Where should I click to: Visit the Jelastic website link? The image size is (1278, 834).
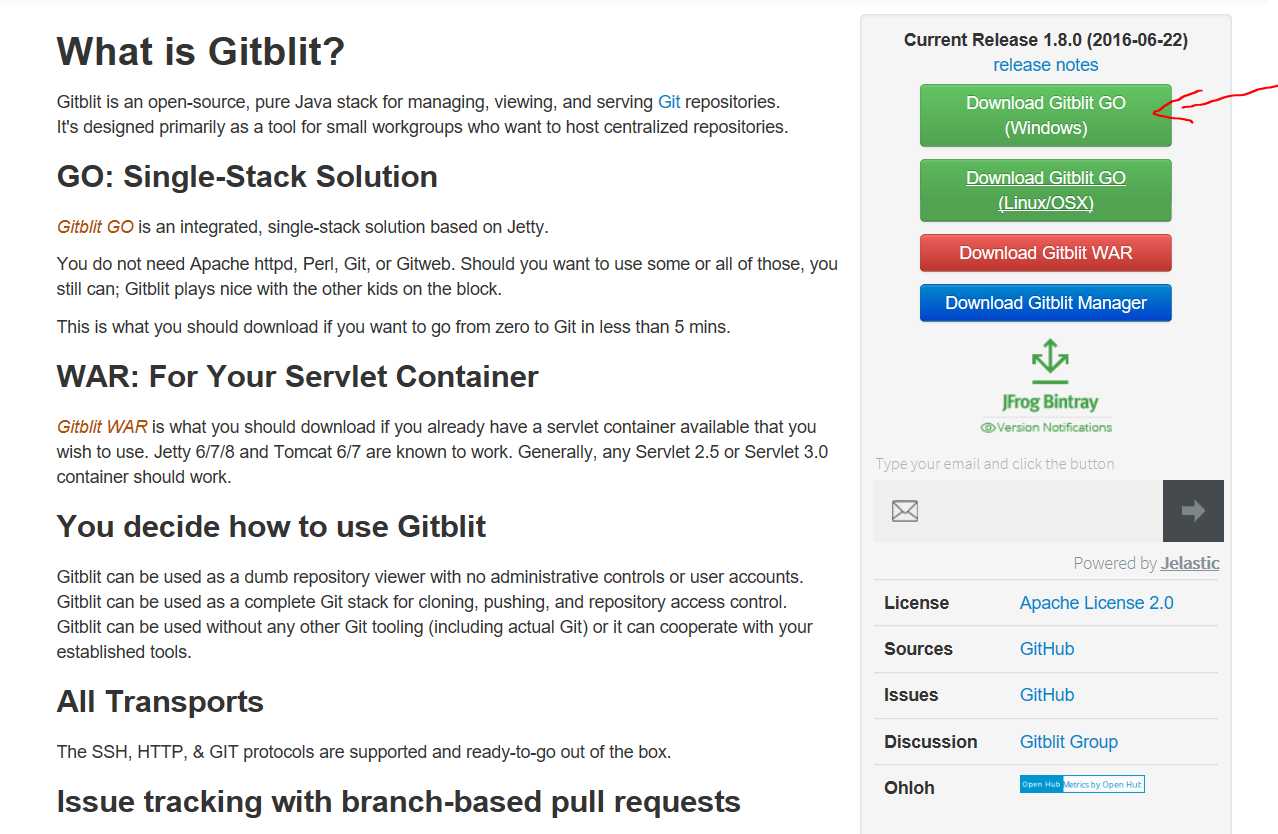click(1189, 563)
